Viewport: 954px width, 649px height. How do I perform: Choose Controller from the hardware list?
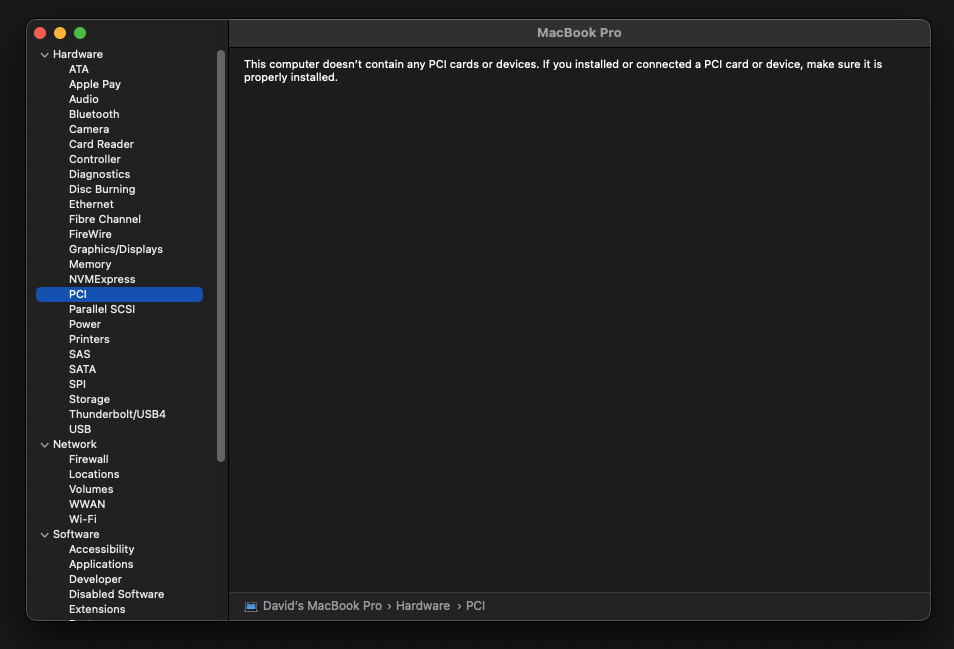click(94, 159)
